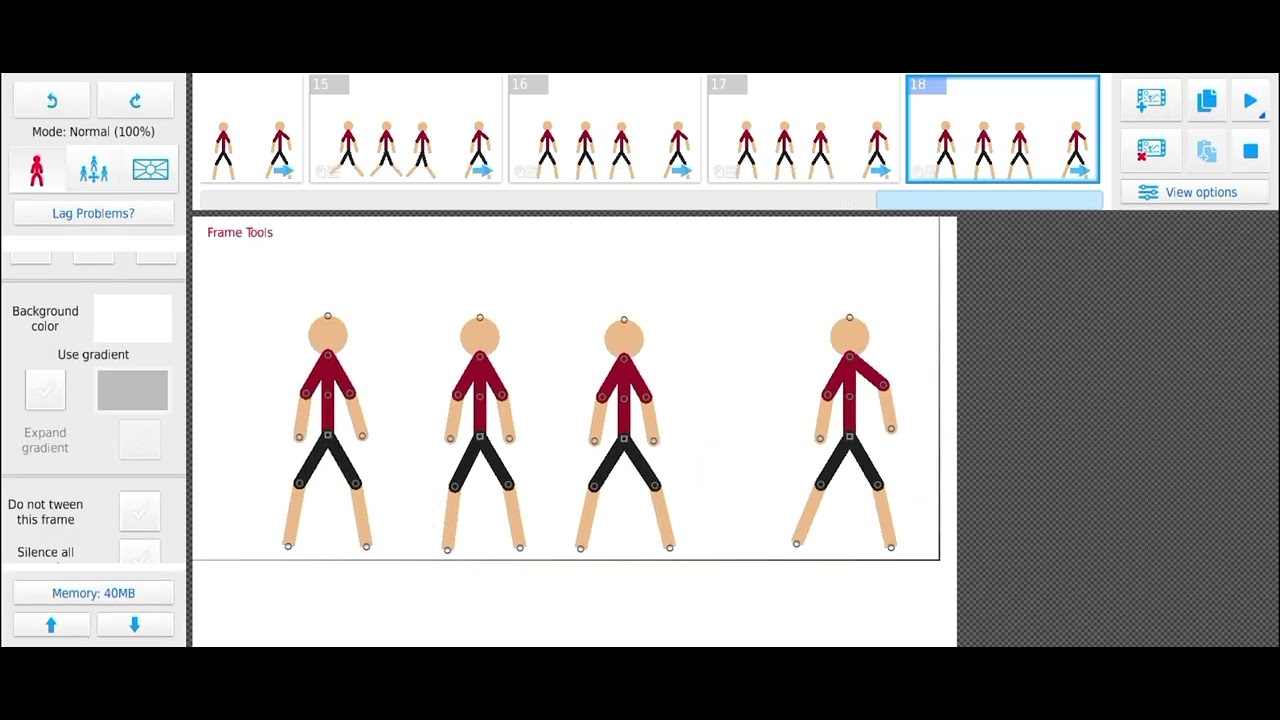Click the Mode: Normal (100%) label

click(93, 132)
